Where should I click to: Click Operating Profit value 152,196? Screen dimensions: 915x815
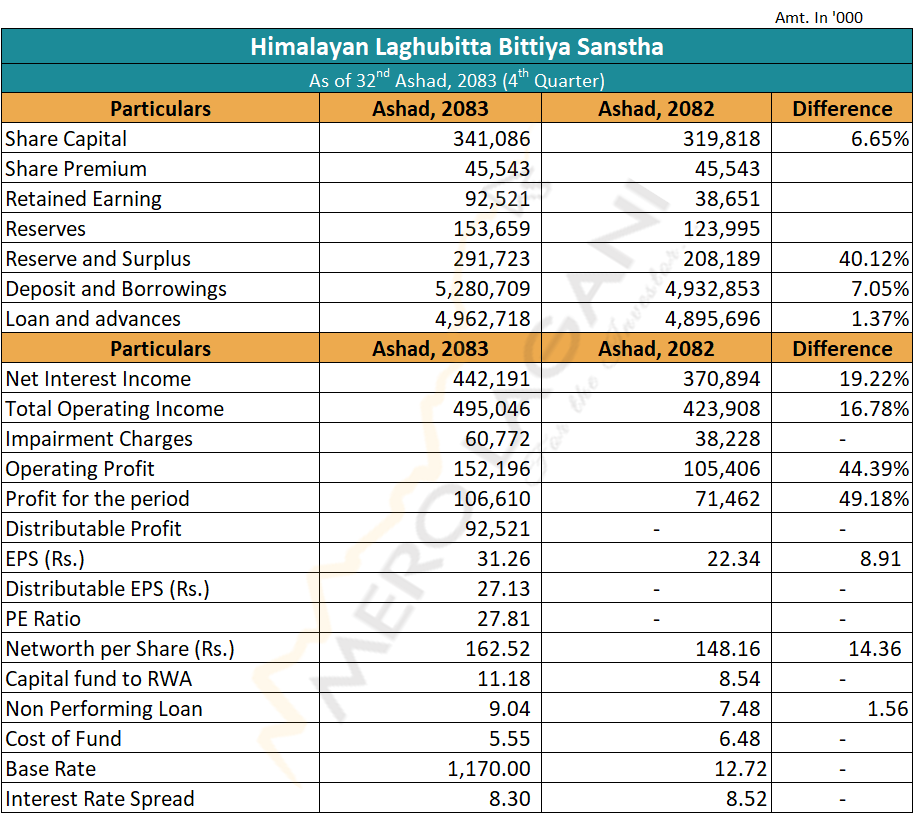[491, 469]
